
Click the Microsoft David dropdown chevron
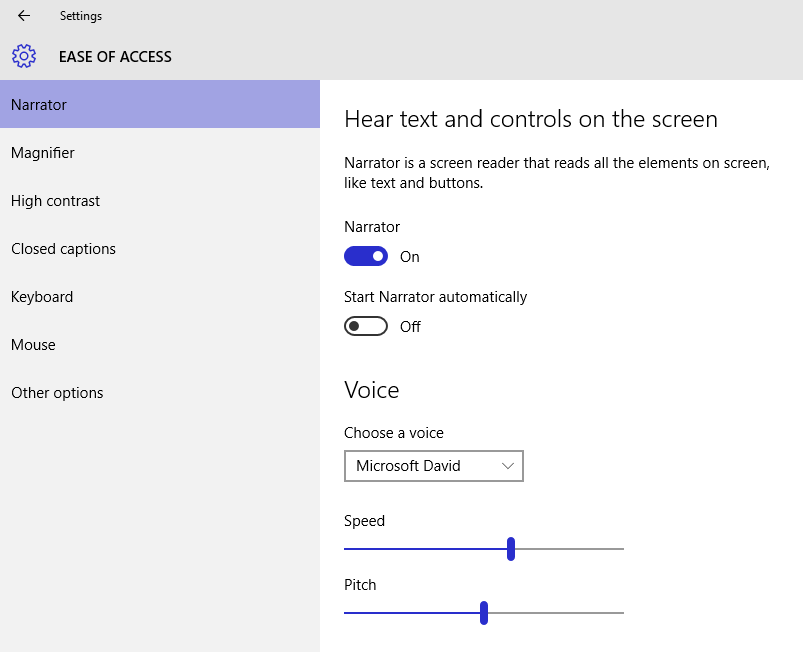tap(508, 466)
